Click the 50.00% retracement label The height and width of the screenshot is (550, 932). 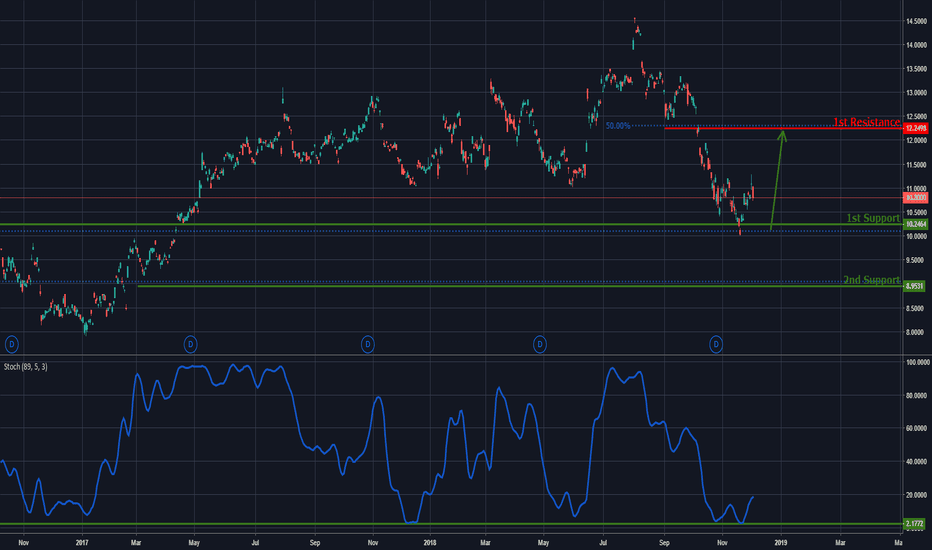[x=618, y=125]
